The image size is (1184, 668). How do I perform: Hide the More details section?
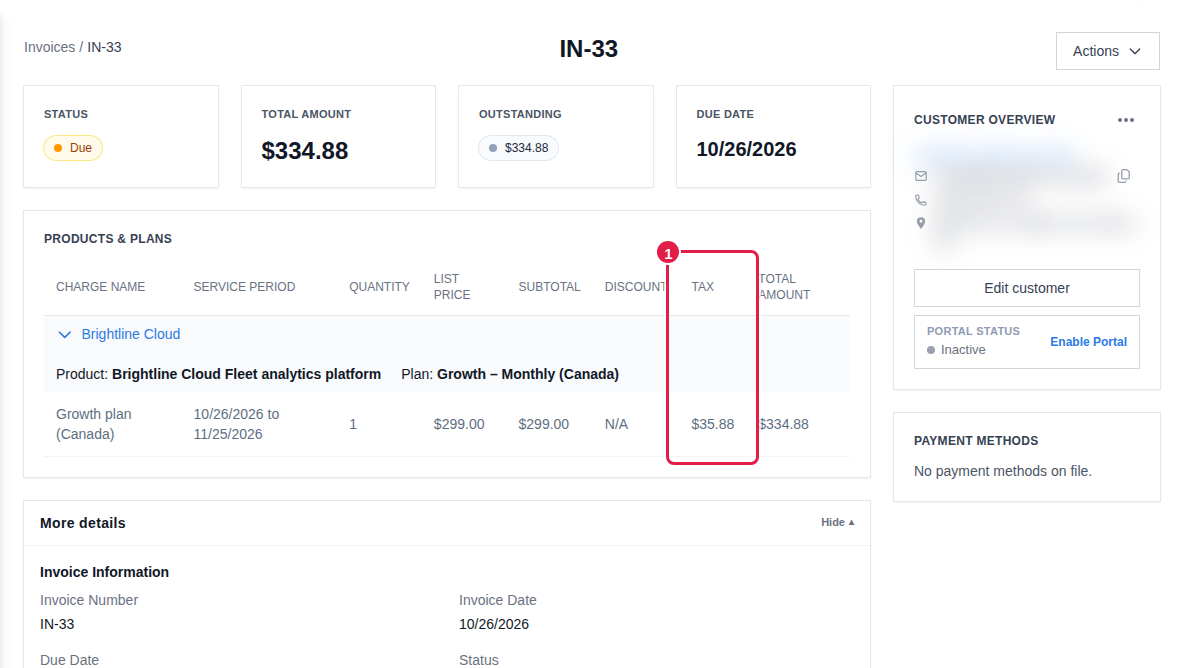[x=837, y=522]
